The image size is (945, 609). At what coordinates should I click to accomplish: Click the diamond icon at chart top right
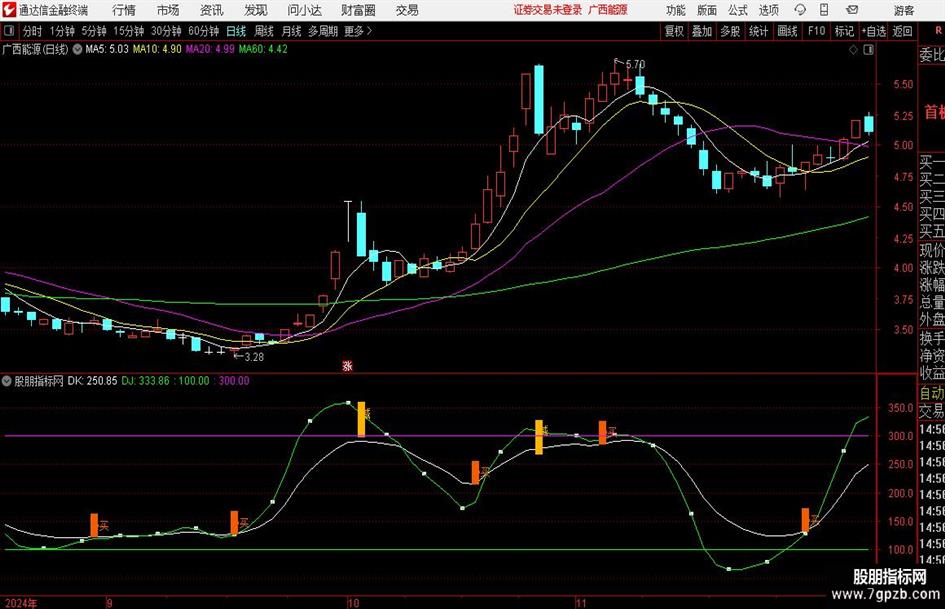pos(853,50)
